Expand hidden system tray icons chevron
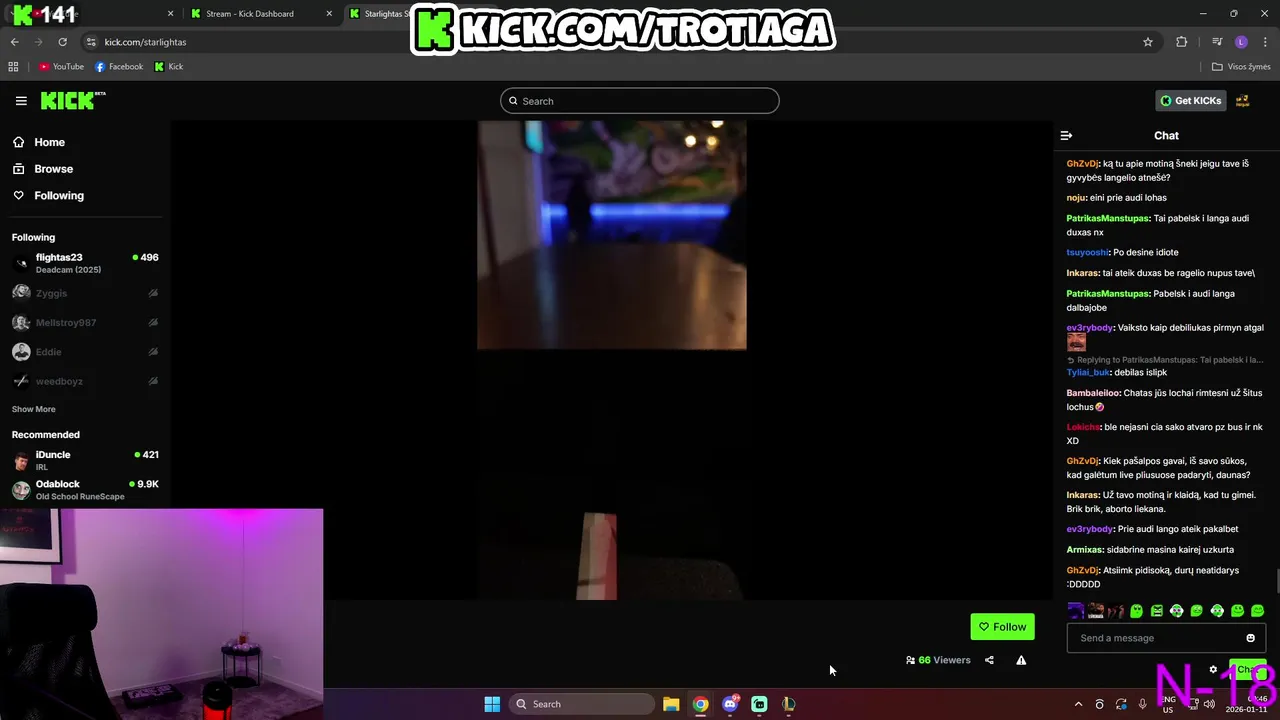 click(1078, 704)
